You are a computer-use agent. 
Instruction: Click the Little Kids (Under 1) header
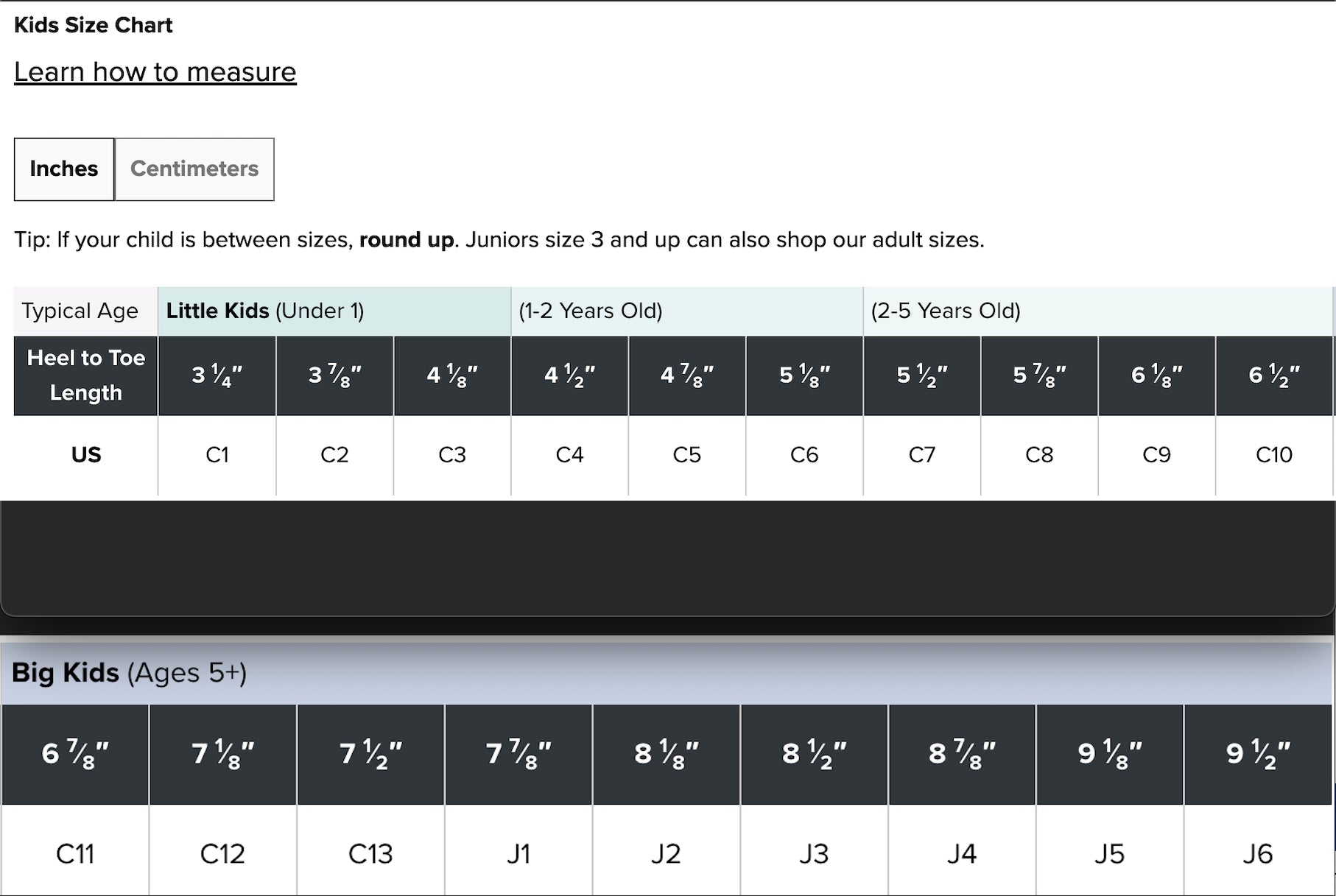point(265,311)
